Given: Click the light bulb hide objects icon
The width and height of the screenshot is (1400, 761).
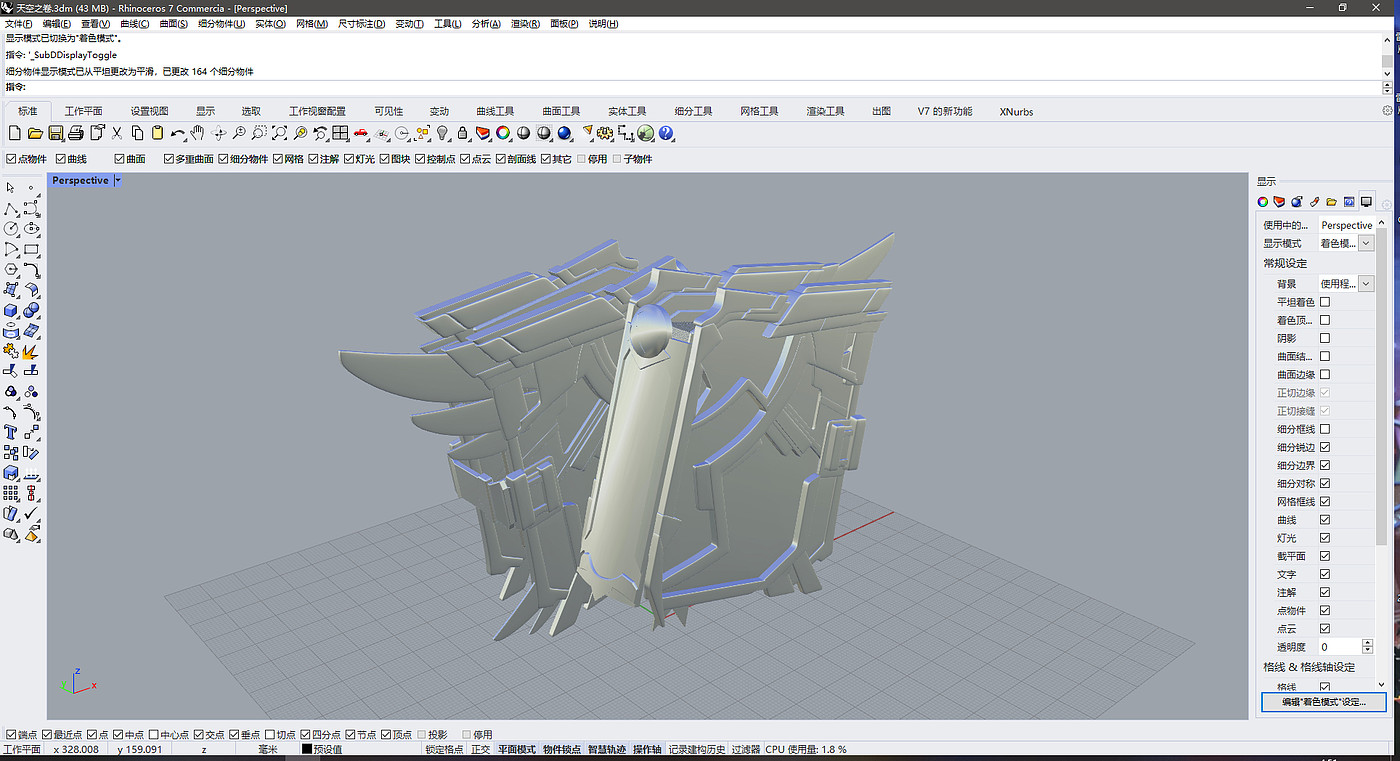Looking at the screenshot, I should (443, 133).
